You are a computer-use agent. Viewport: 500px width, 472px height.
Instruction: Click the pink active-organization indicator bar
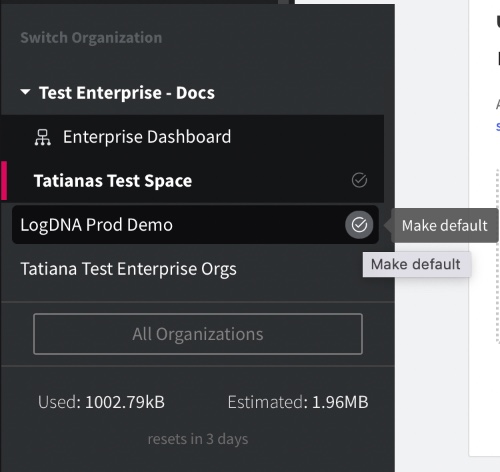(x=4, y=181)
